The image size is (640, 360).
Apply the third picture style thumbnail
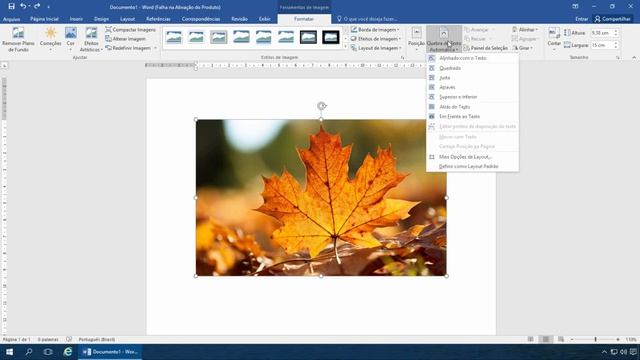tap(219, 37)
